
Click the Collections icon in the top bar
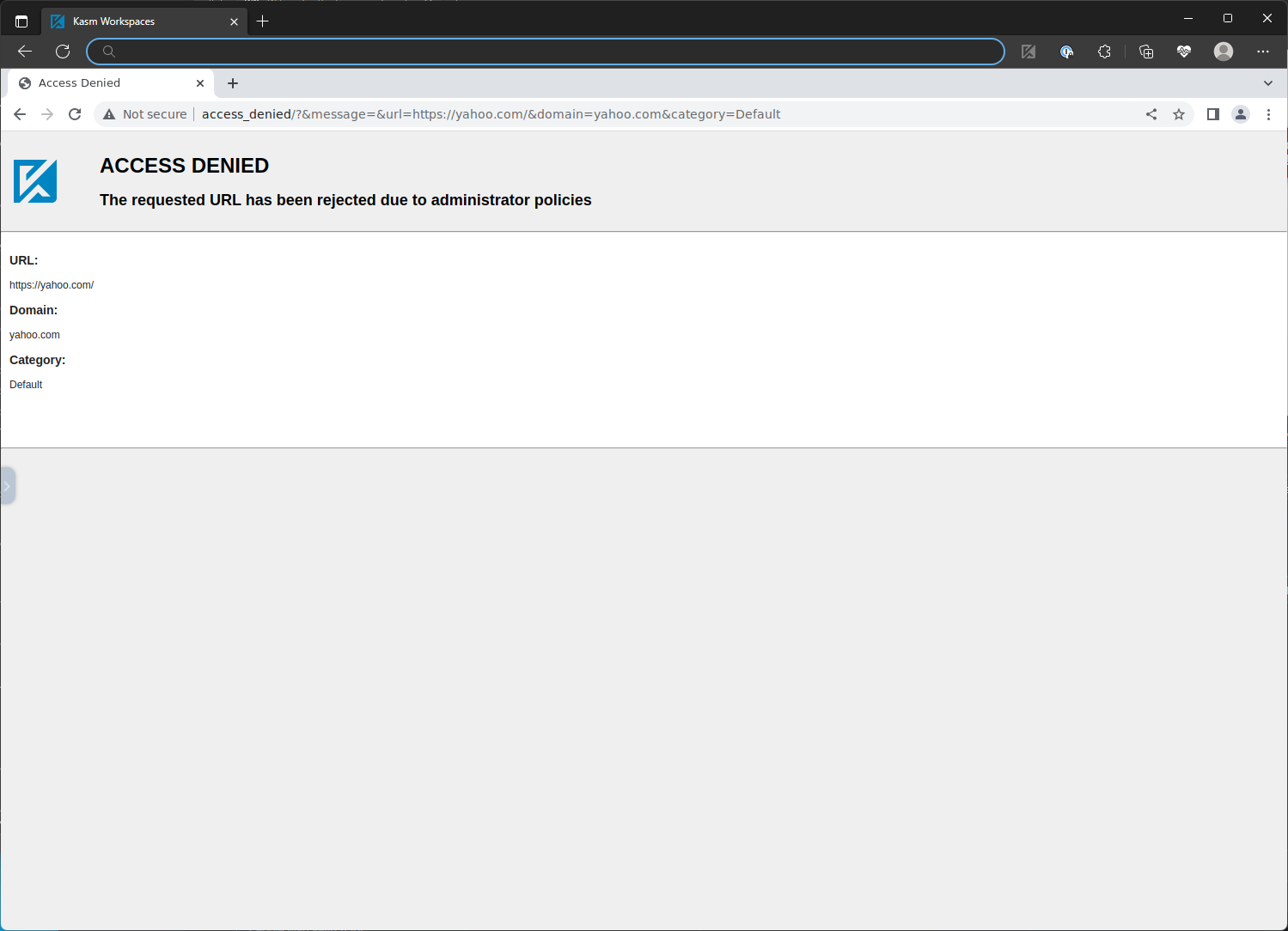coord(1146,52)
